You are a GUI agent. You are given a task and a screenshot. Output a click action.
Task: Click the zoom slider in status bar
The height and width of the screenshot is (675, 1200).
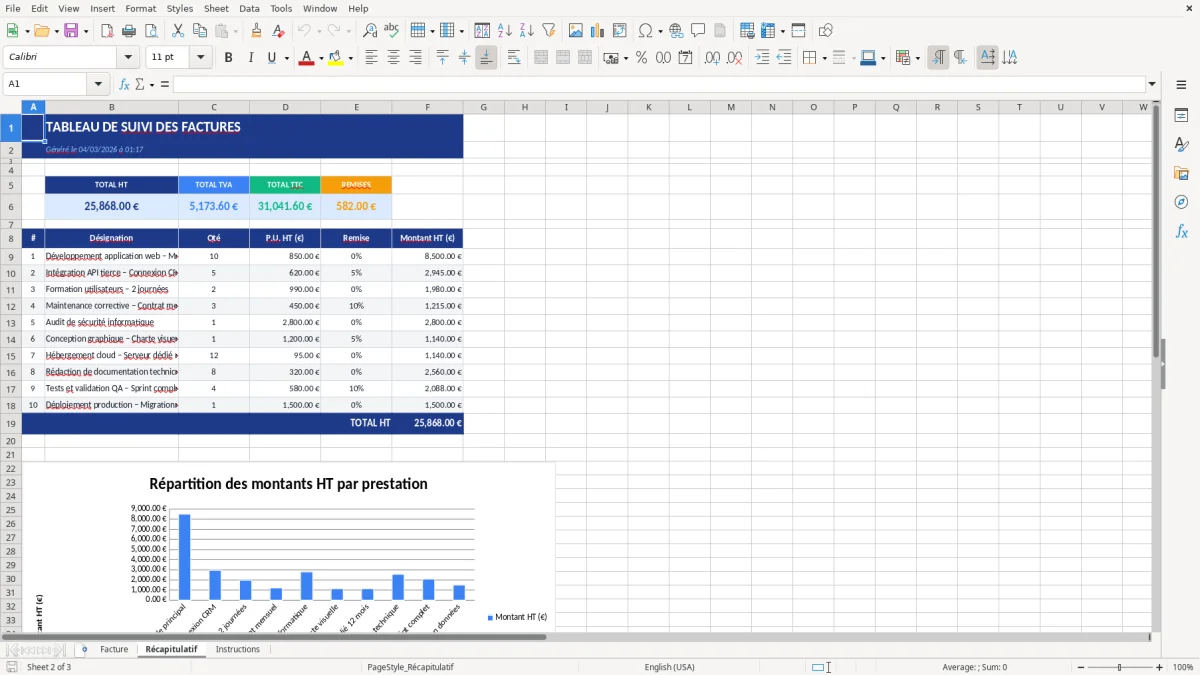(1119, 667)
